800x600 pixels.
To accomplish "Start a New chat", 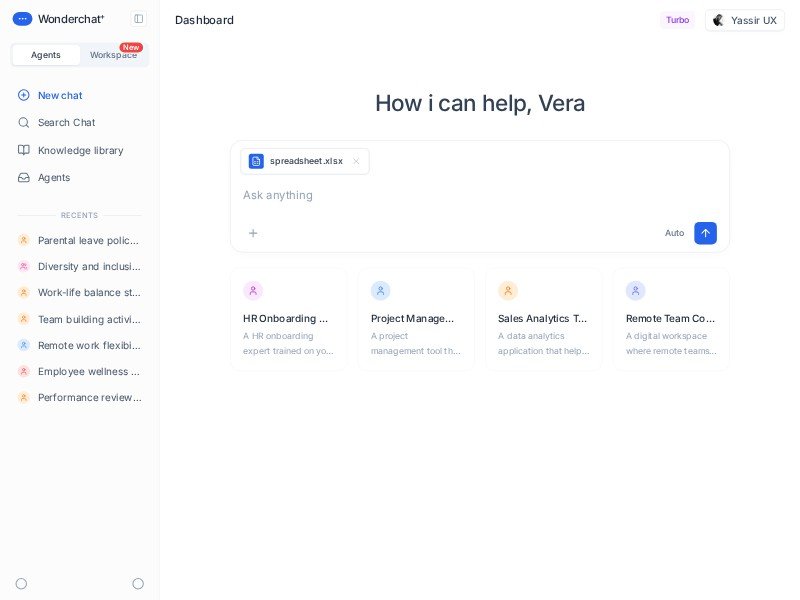I will coord(60,95).
